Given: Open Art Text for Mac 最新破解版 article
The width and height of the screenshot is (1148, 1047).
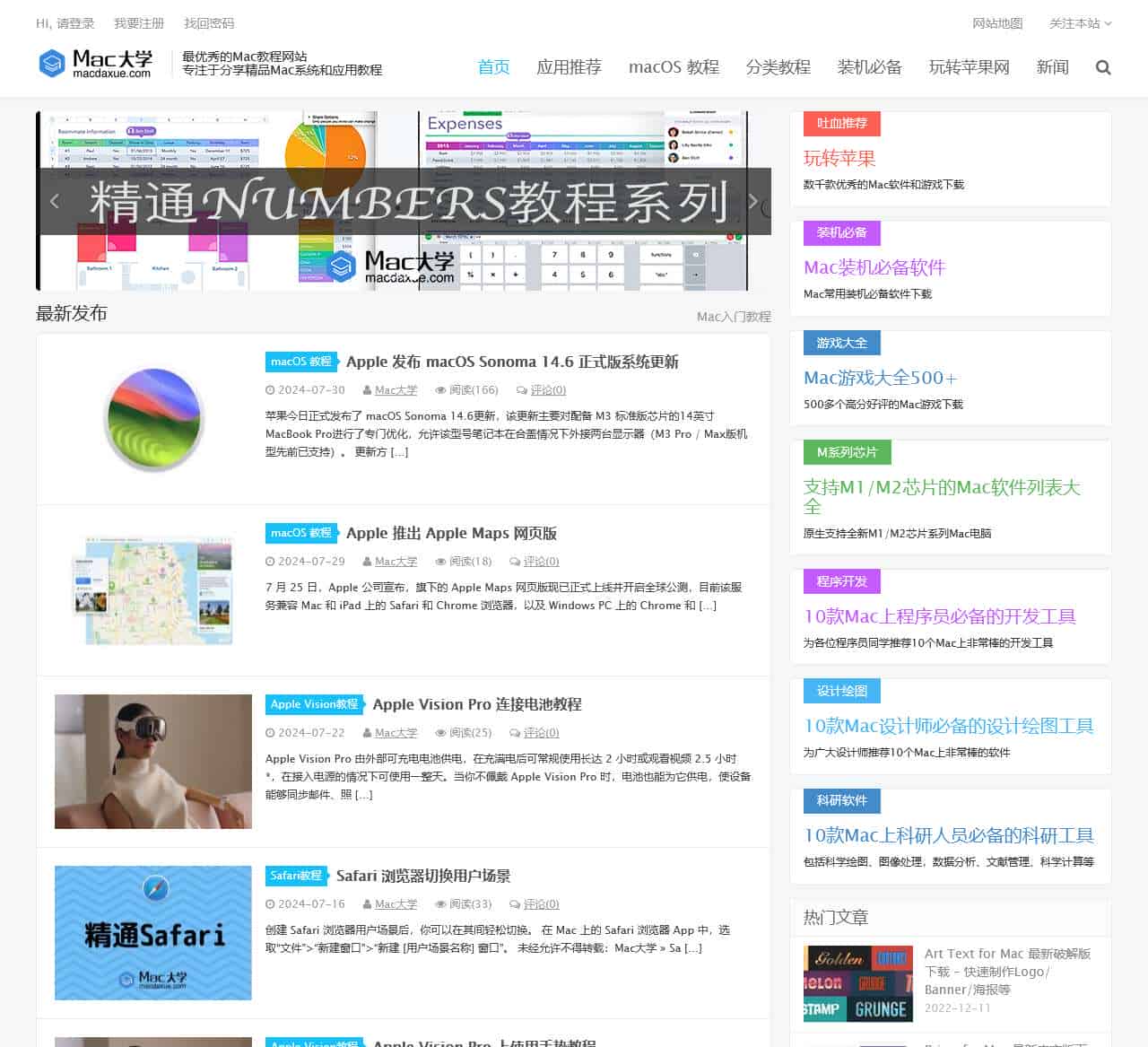Looking at the screenshot, I should click(1008, 972).
